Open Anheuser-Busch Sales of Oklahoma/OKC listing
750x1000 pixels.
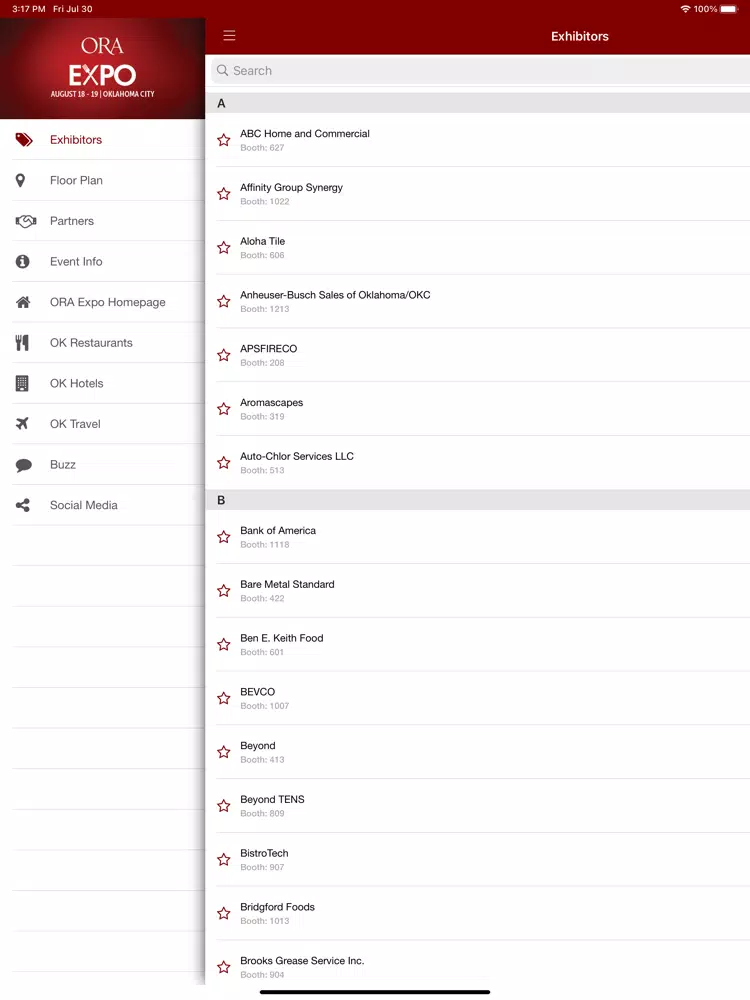pyautogui.click(x=478, y=301)
